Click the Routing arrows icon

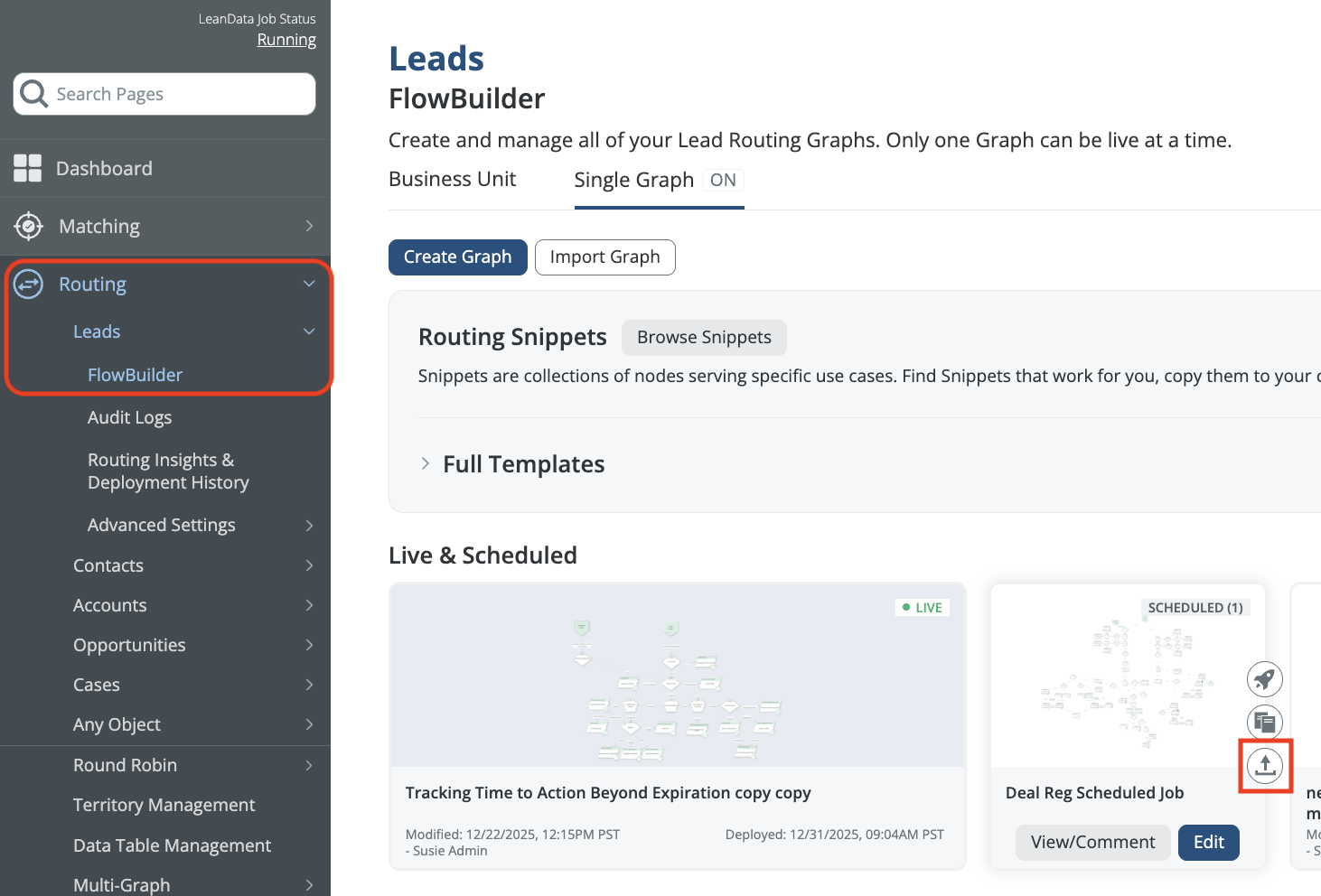(x=29, y=284)
